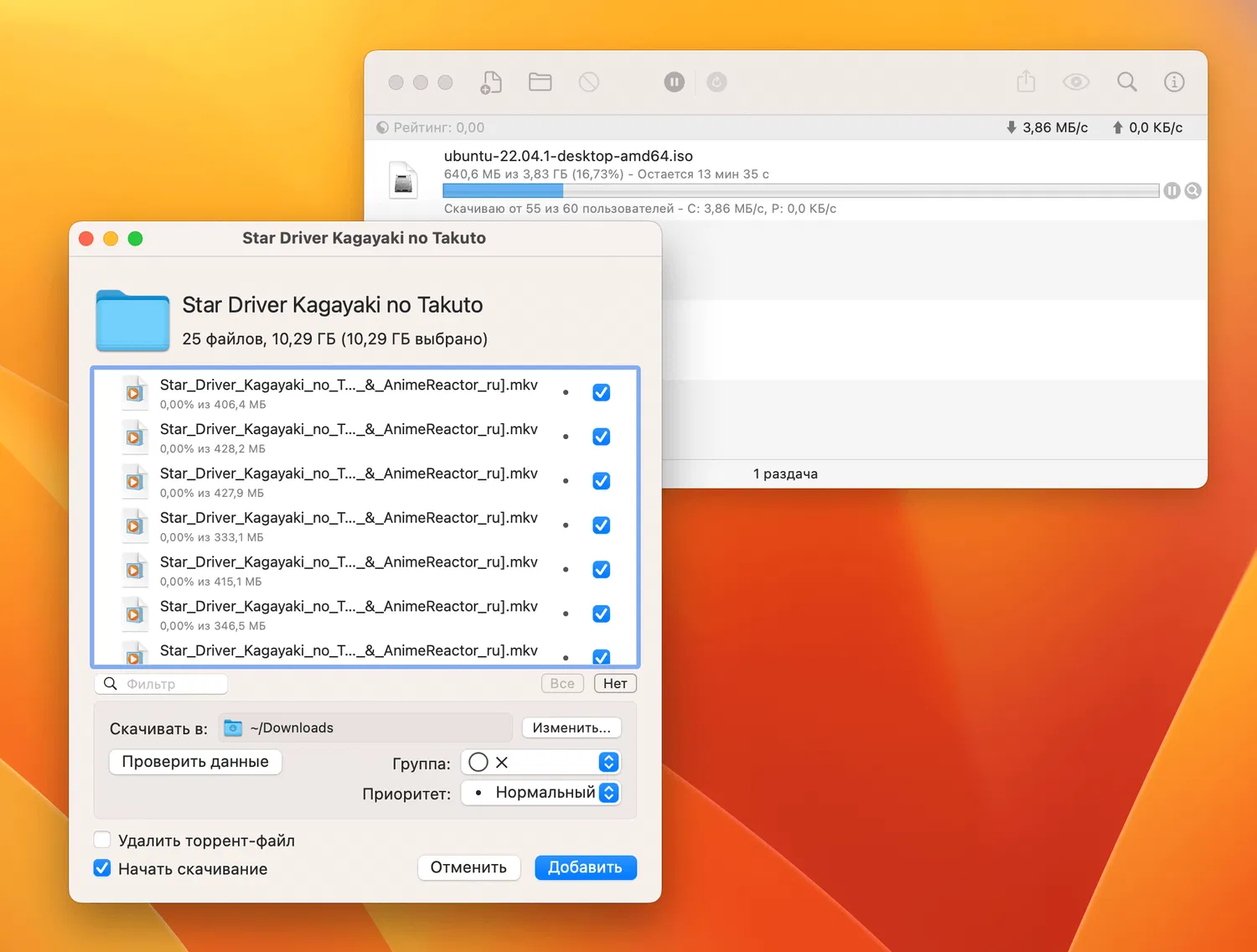Enable the Удалить торрент-файл checkbox
Viewport: 1257px width, 952px height.
(x=102, y=840)
